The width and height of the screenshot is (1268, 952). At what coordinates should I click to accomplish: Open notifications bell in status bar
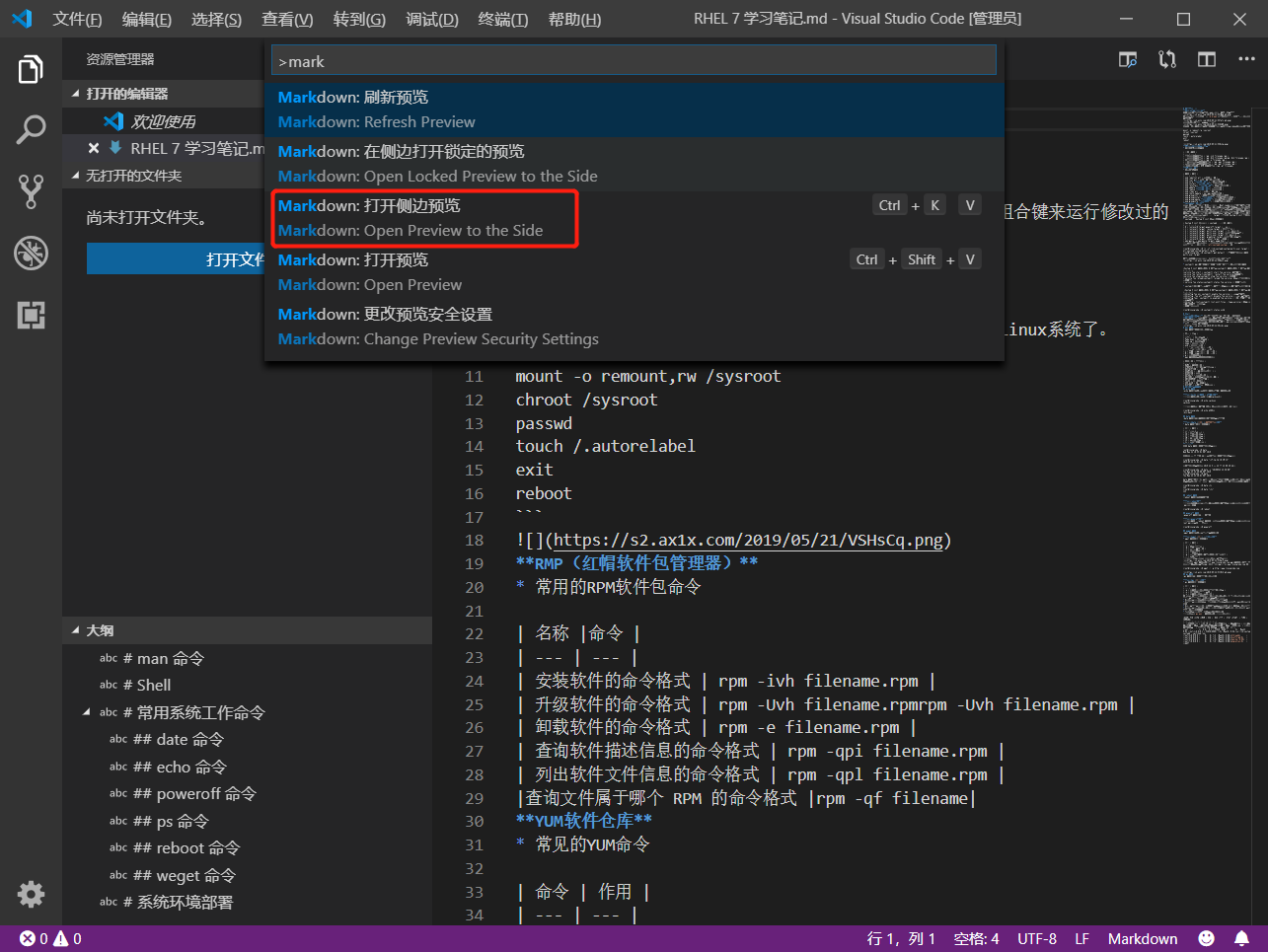pos(1241,938)
